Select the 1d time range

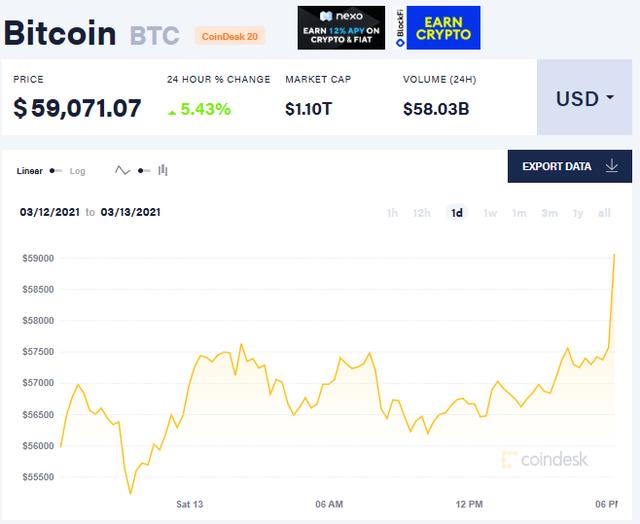point(457,213)
